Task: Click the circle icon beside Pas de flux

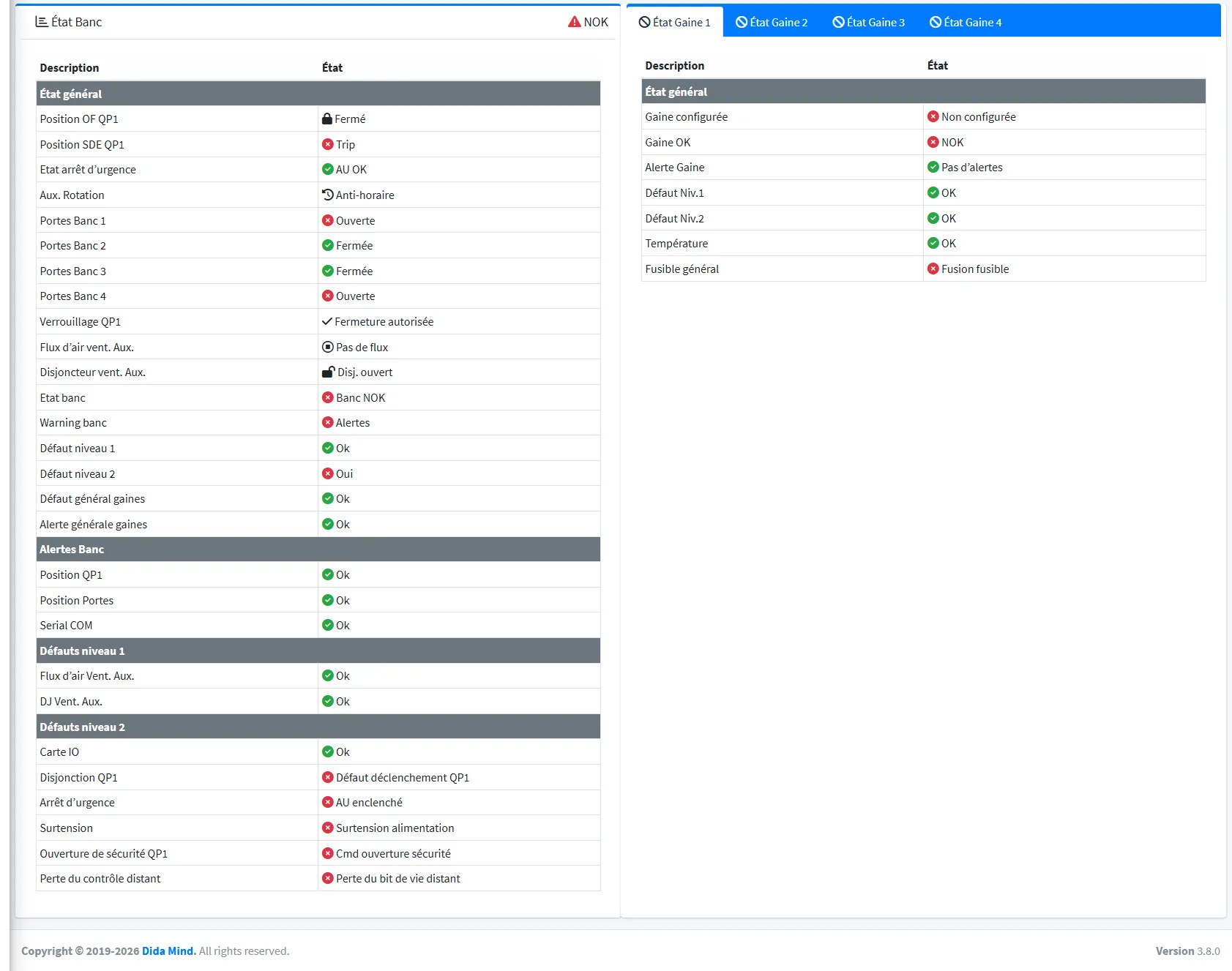Action: (x=328, y=347)
